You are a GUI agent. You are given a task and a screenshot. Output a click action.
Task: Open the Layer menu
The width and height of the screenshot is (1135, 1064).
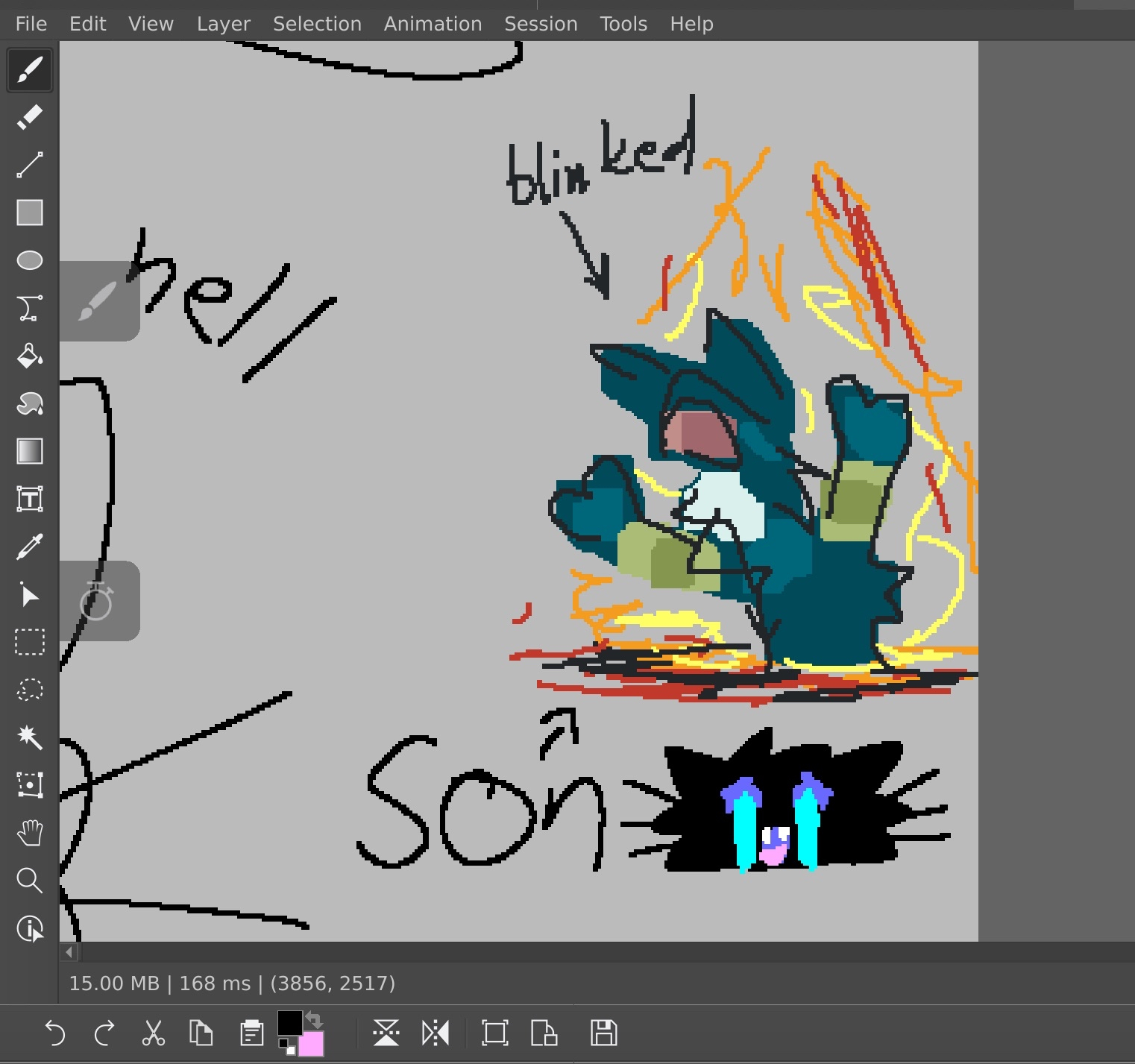point(223,24)
